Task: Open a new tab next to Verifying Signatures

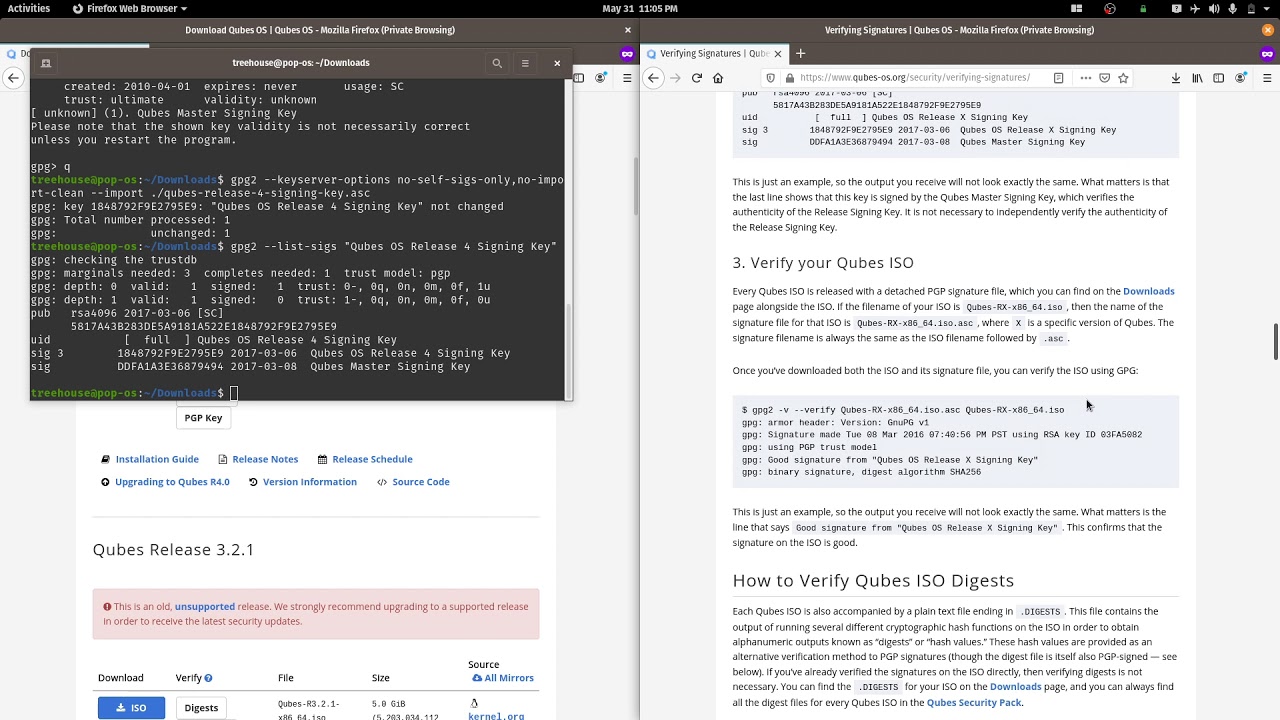Action: tap(800, 53)
